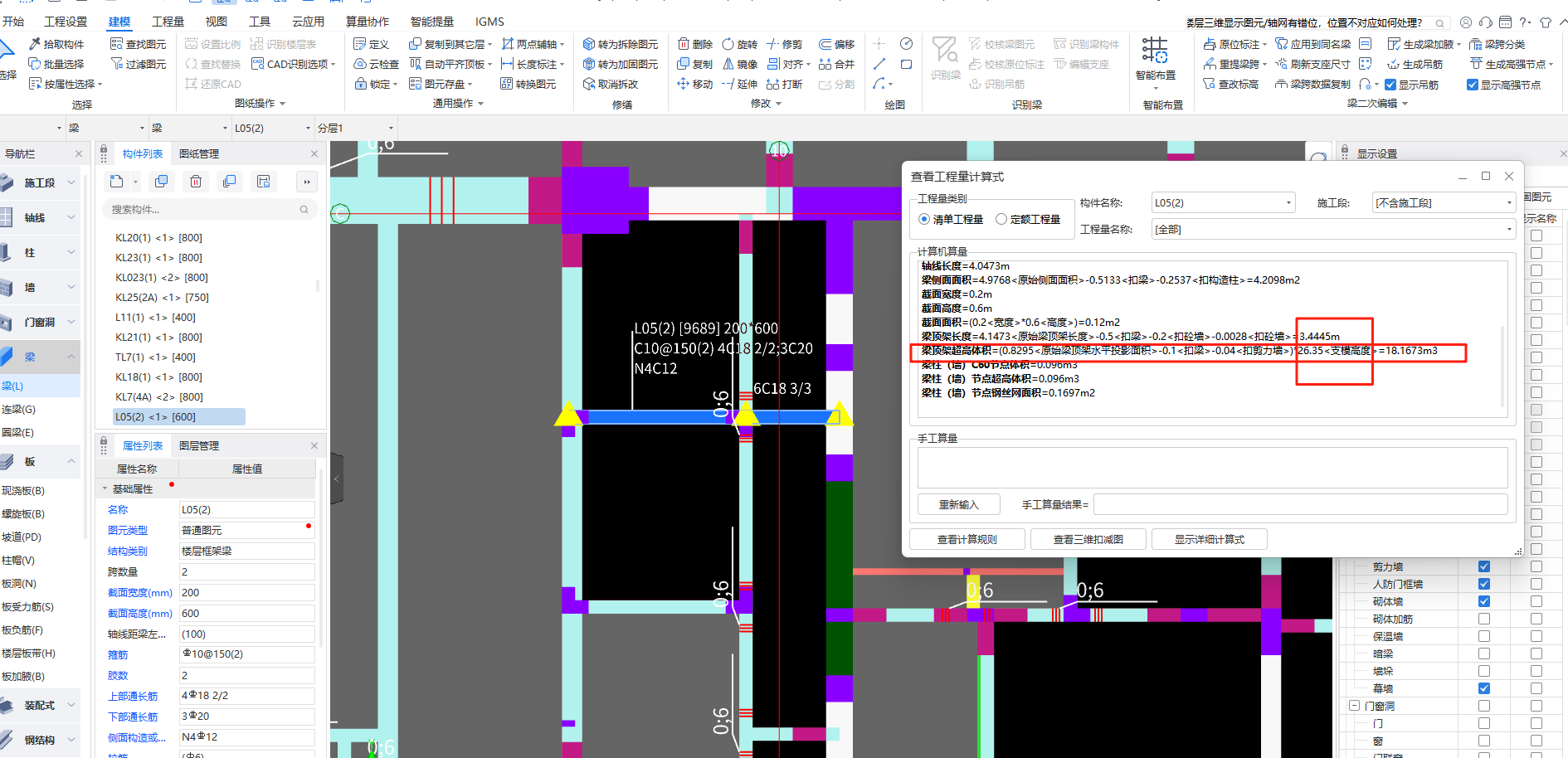Select 现浇板(B) in navigation

tap(23, 490)
